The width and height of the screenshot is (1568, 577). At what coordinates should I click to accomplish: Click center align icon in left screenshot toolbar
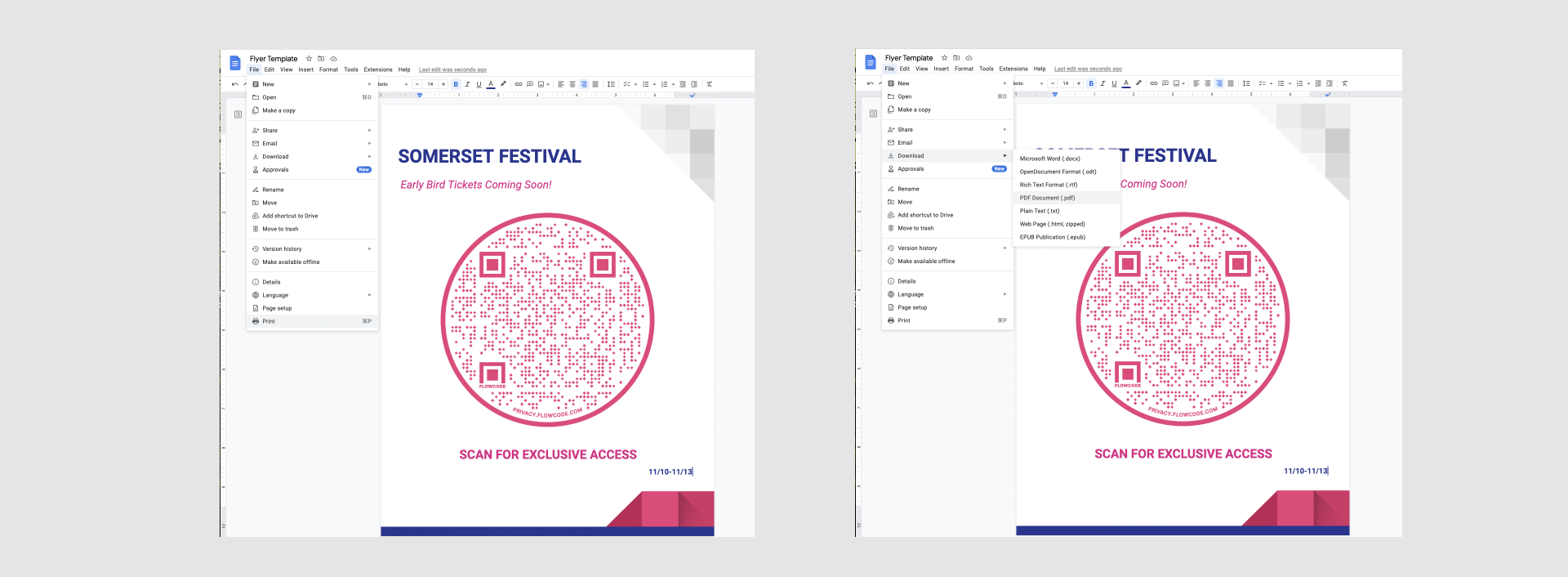572,84
